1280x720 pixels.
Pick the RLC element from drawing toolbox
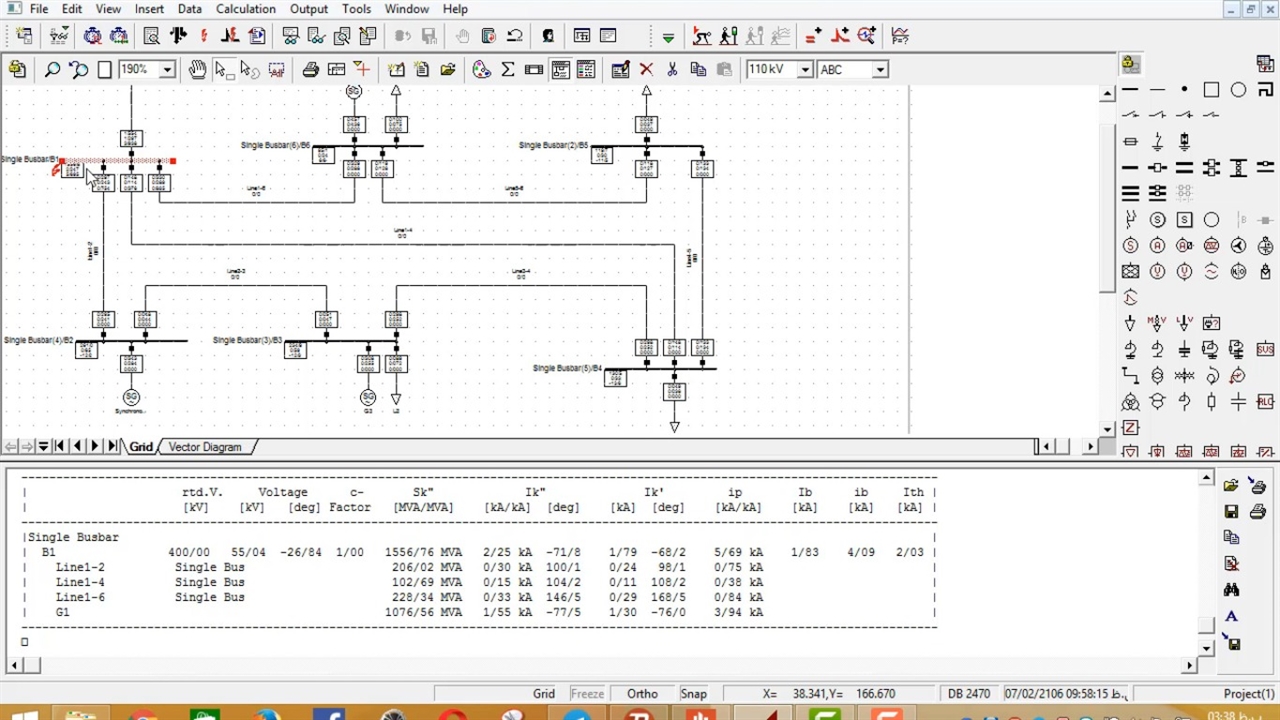pos(1265,402)
